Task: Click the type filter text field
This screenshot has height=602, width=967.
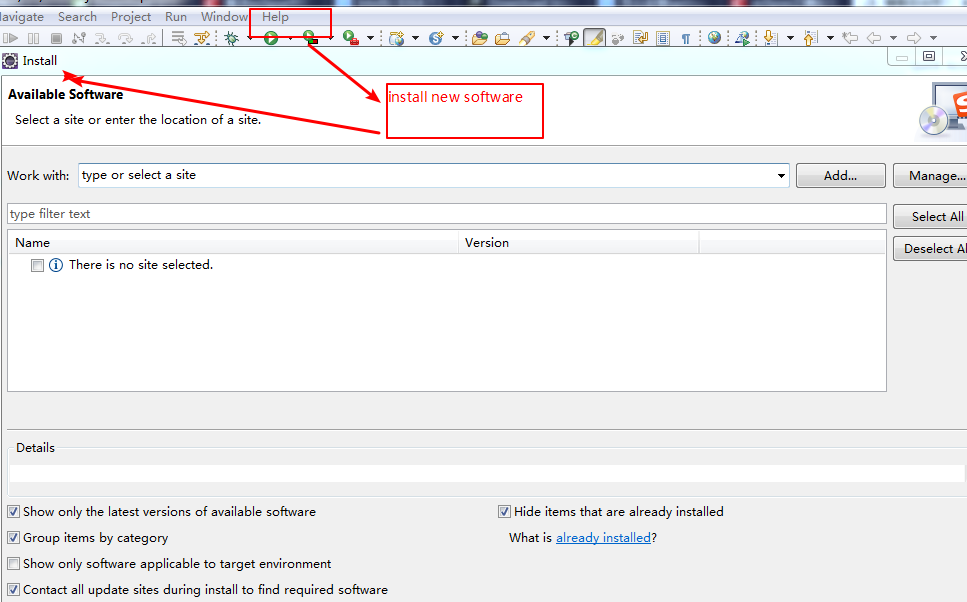Action: point(446,214)
